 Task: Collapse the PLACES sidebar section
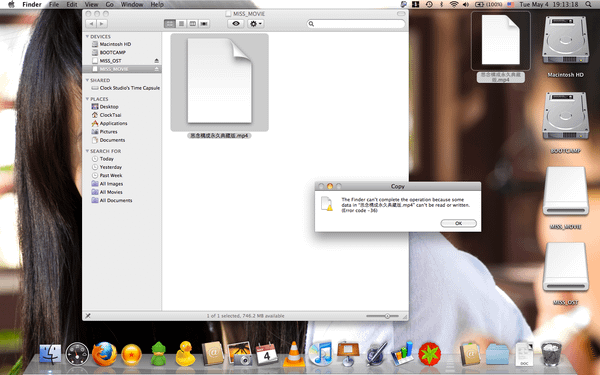click(x=87, y=99)
